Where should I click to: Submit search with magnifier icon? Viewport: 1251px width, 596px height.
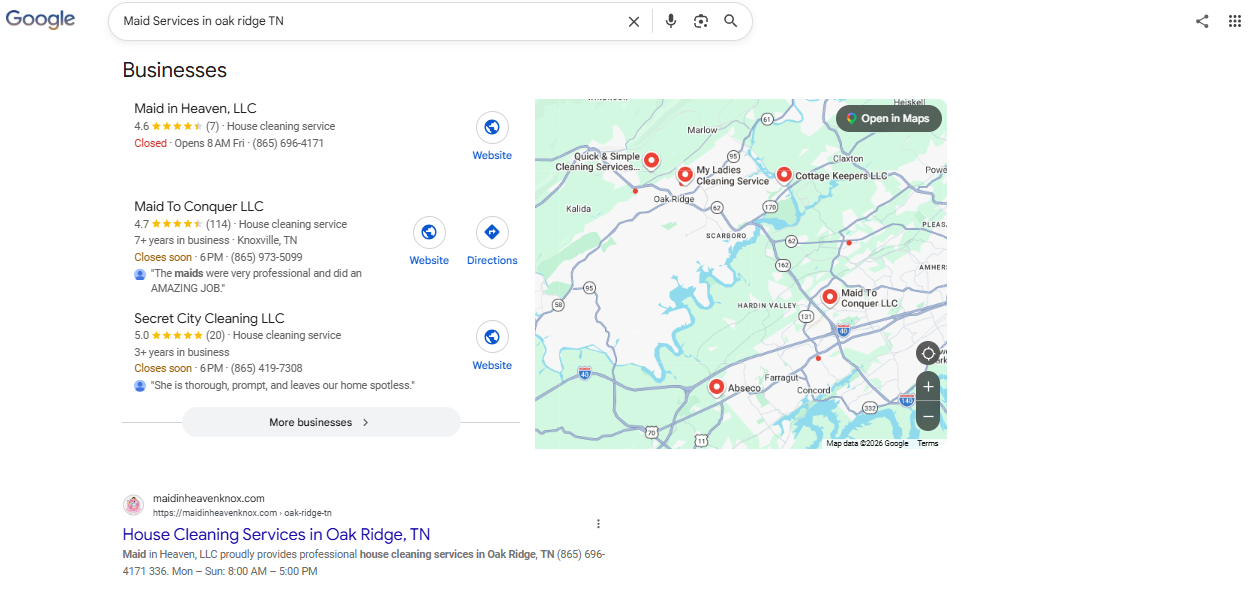(x=731, y=21)
